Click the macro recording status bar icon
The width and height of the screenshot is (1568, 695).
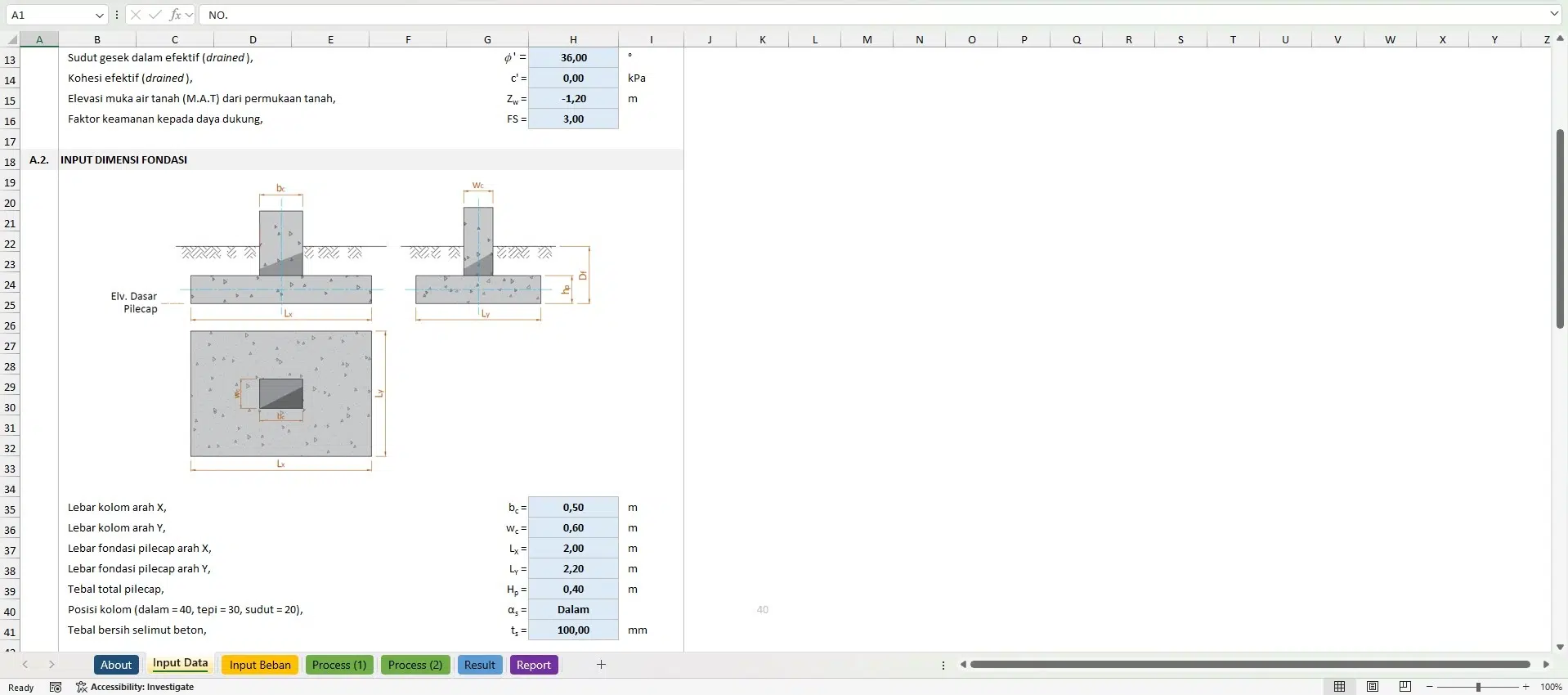tap(56, 687)
